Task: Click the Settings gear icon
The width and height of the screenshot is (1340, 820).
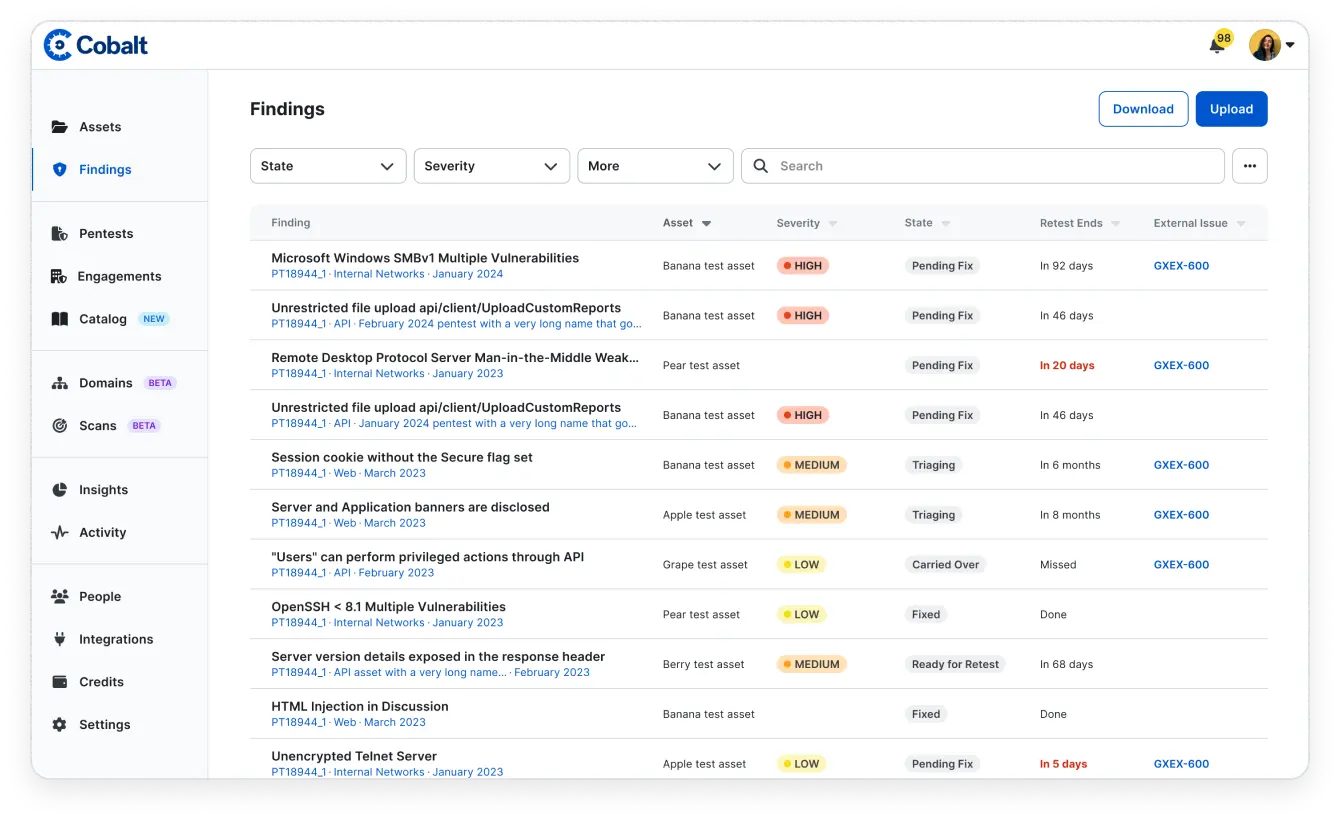Action: click(x=60, y=725)
